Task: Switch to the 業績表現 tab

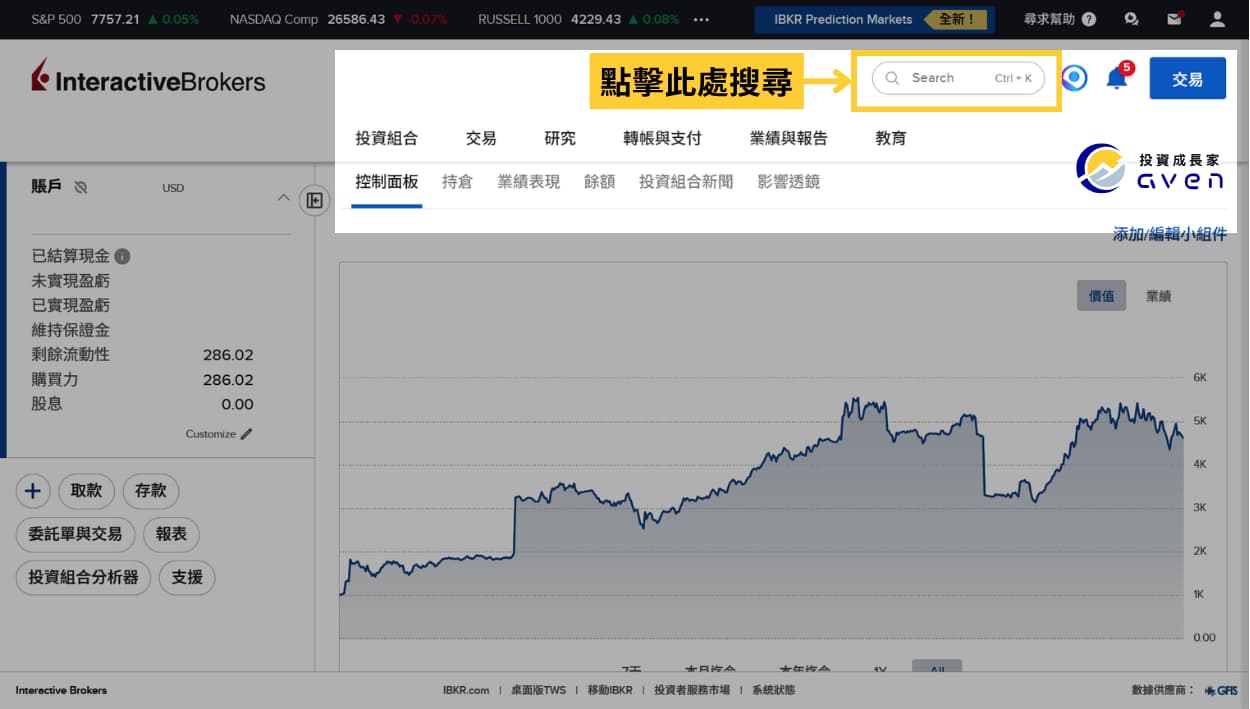Action: 529,182
